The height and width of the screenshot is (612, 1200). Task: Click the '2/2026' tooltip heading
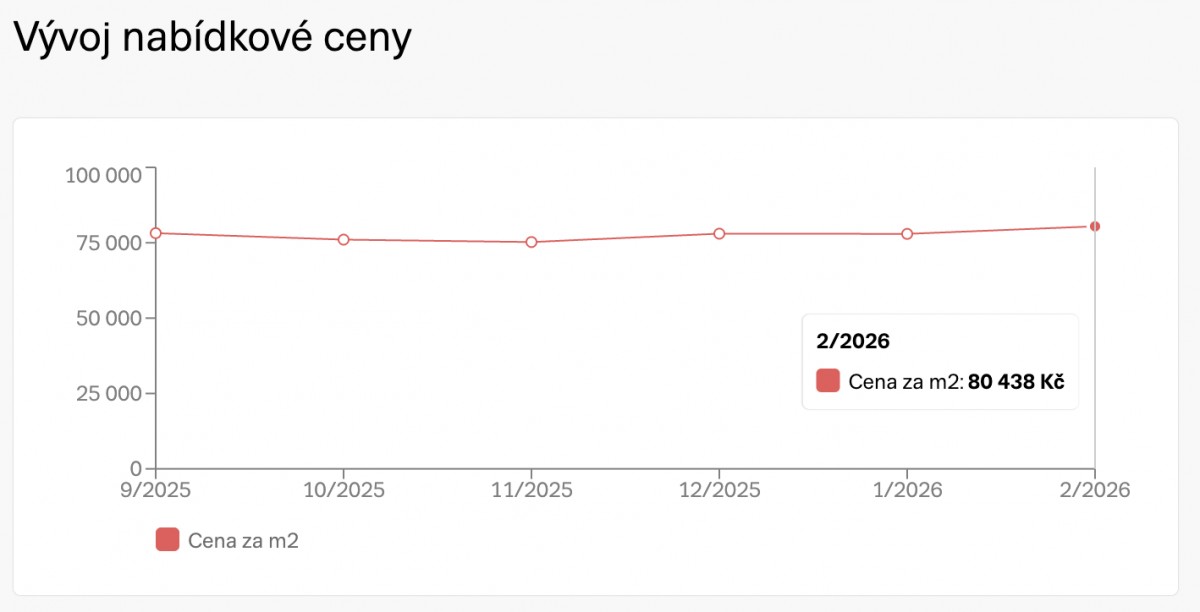pyautogui.click(x=853, y=341)
